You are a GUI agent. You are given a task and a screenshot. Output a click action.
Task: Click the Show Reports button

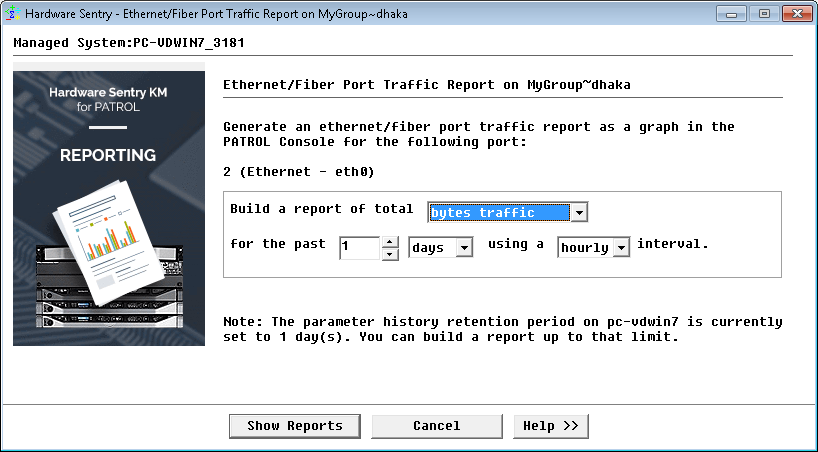click(x=295, y=426)
